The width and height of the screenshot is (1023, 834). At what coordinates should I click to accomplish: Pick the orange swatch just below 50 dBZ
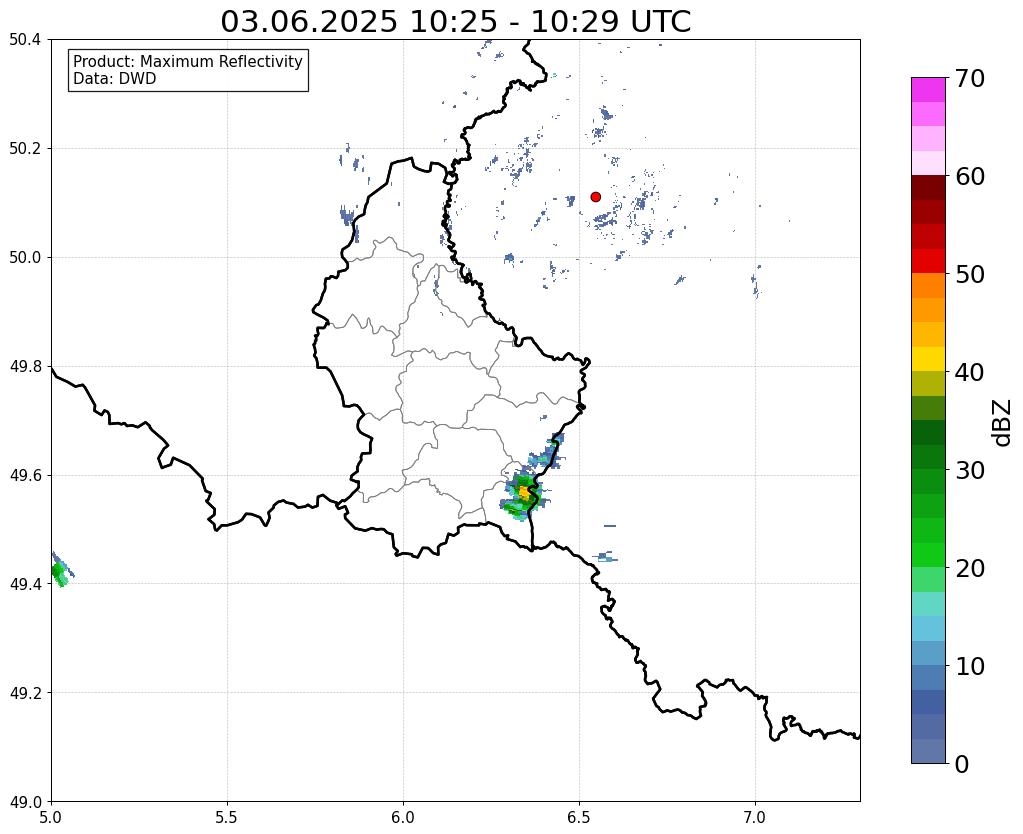pos(928,286)
